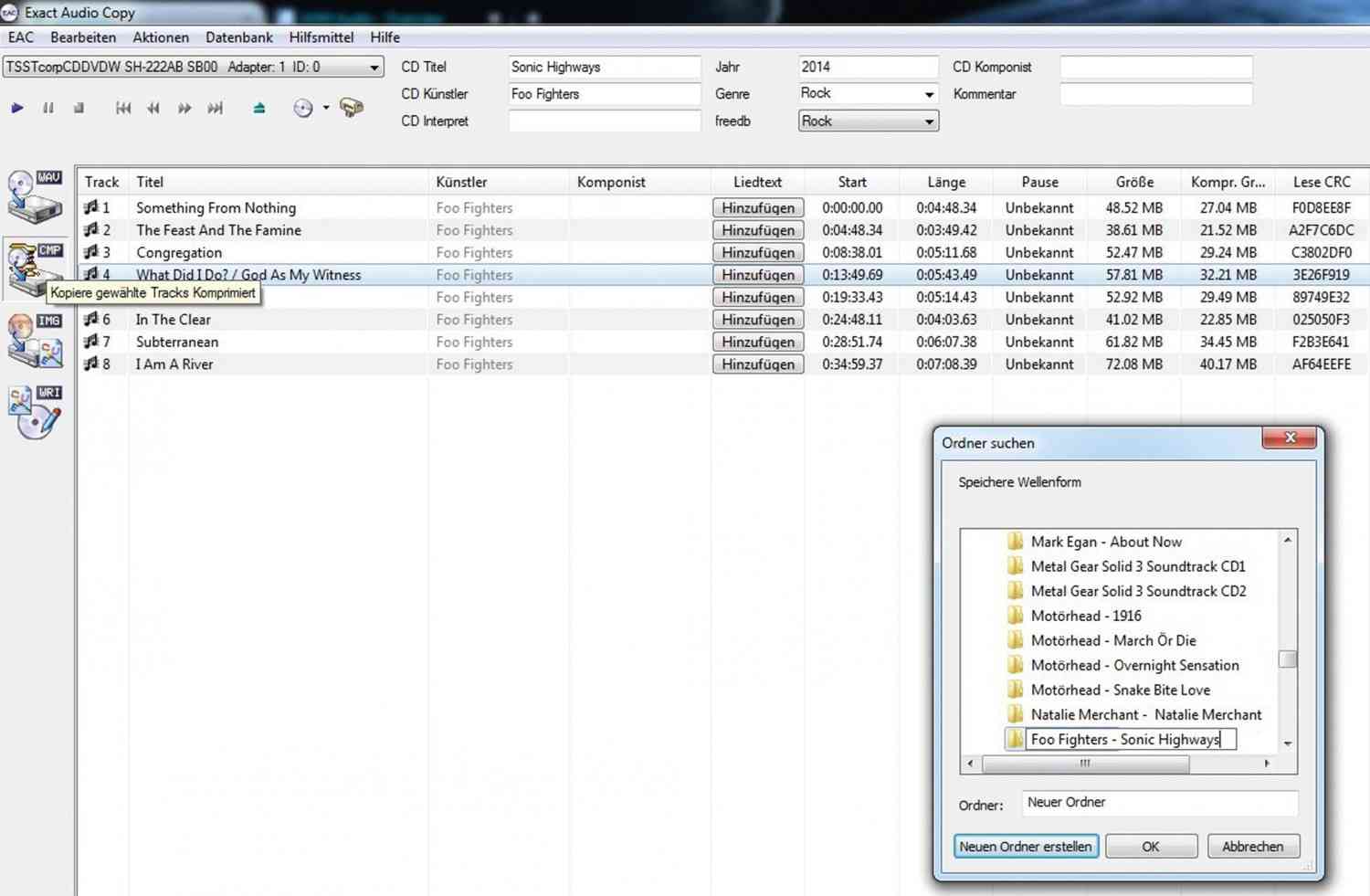This screenshot has height=896, width=1370.
Task: Eject the CD with the eject icon
Action: (x=259, y=108)
